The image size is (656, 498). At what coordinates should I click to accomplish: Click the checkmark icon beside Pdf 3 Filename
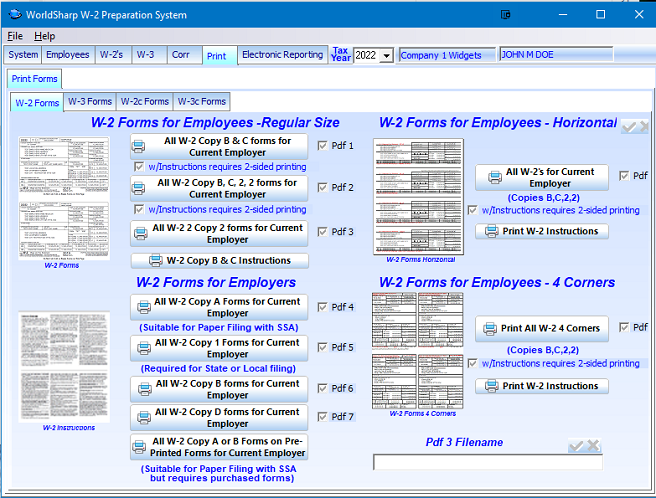click(576, 446)
